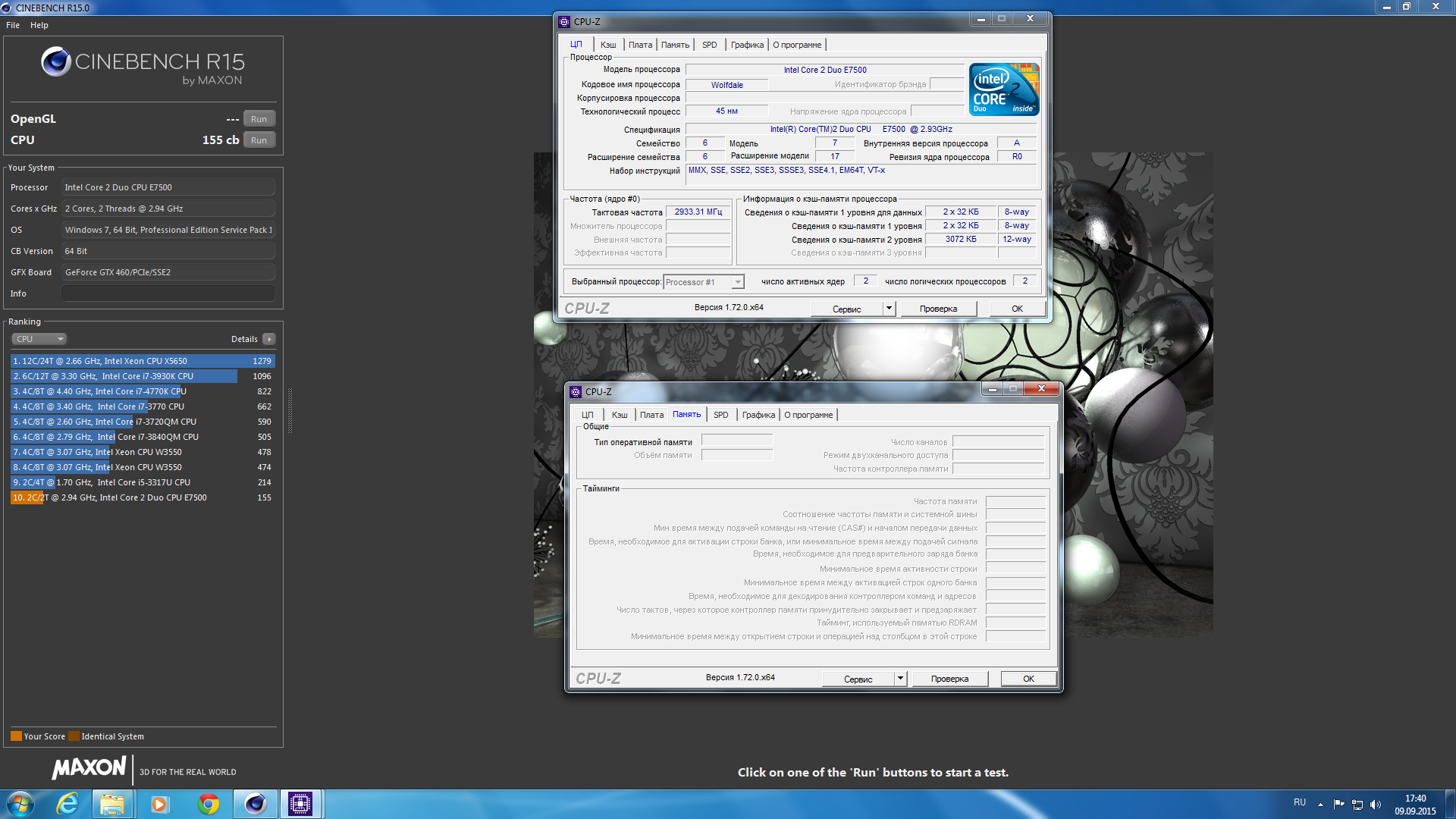Click the Cinebench title bar icon
1456x819 pixels.
7,8
